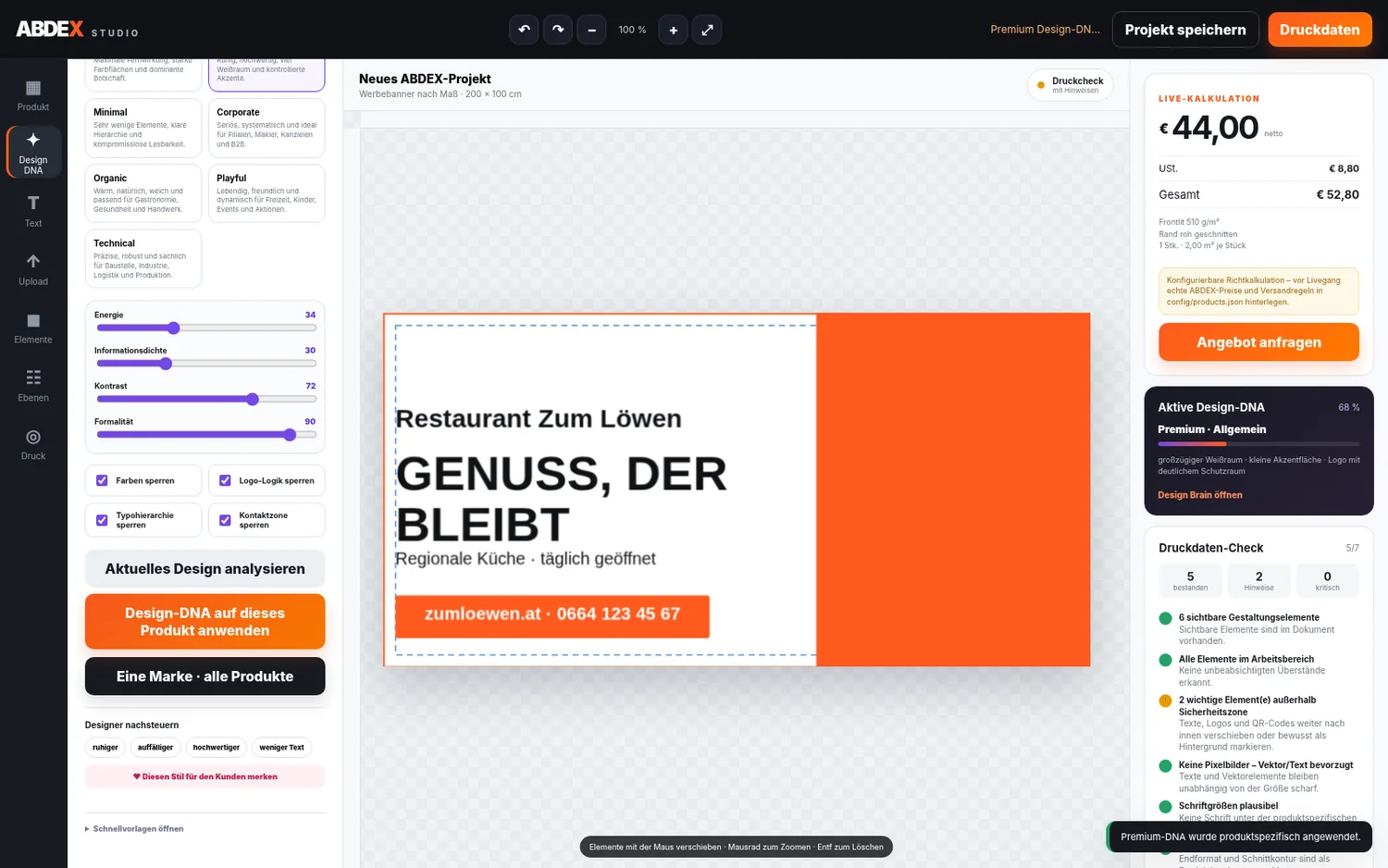Pick the Technical style card
The width and height of the screenshot is (1388, 868).
tap(143, 259)
